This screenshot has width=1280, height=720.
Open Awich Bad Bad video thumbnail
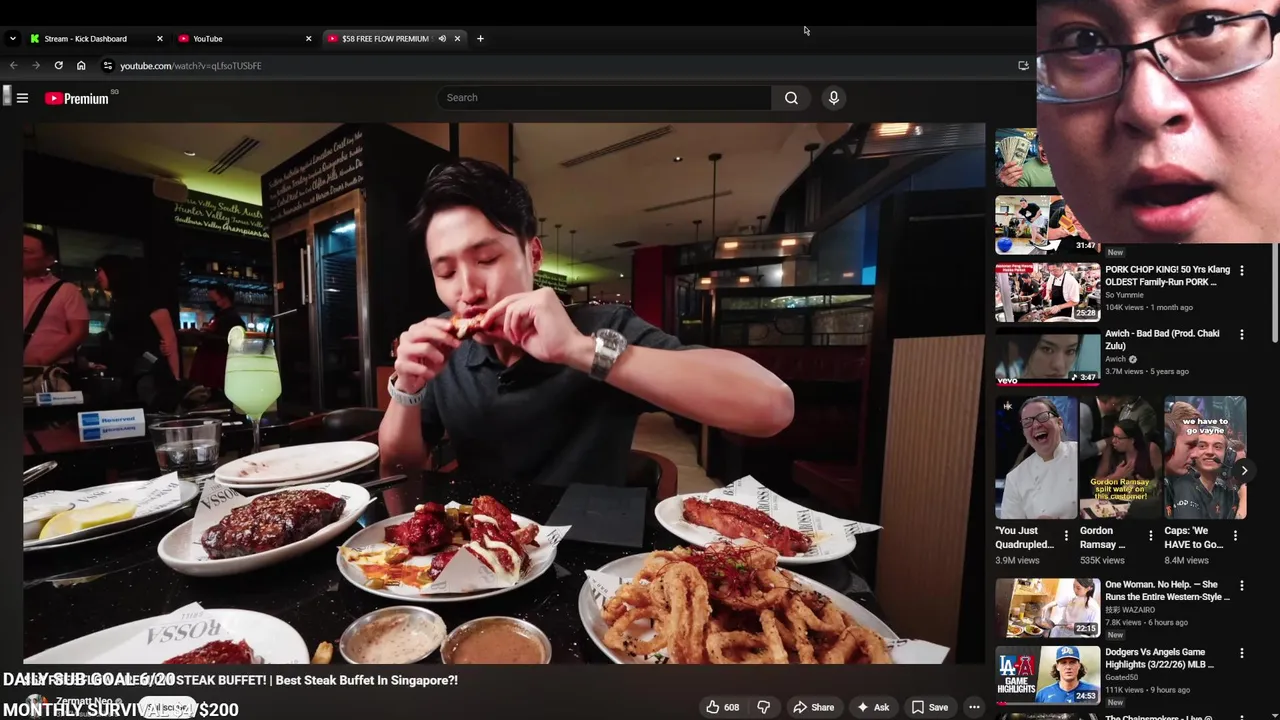coord(1047,357)
